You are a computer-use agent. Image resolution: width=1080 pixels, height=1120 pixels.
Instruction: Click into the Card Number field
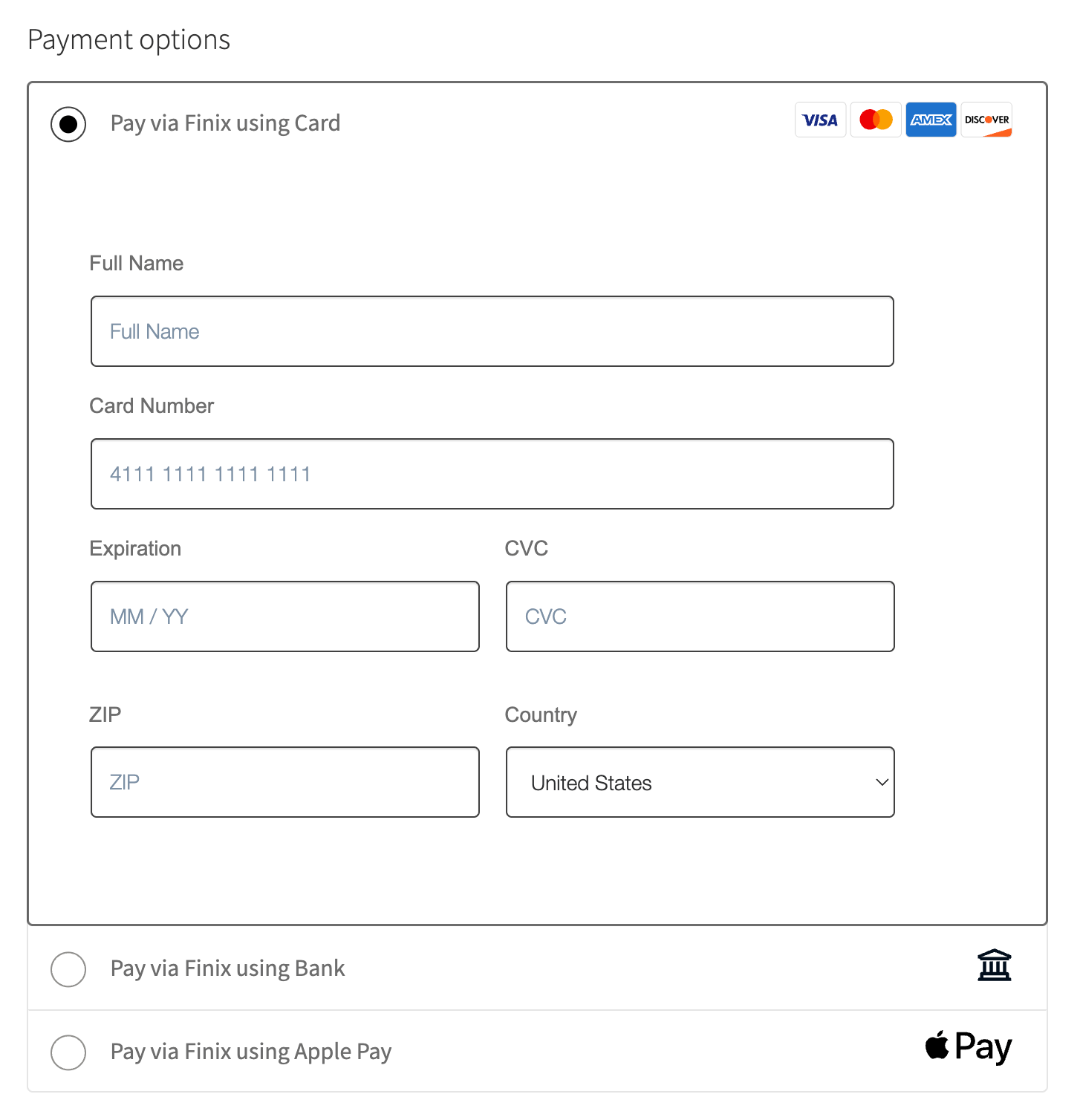pyautogui.click(x=492, y=474)
